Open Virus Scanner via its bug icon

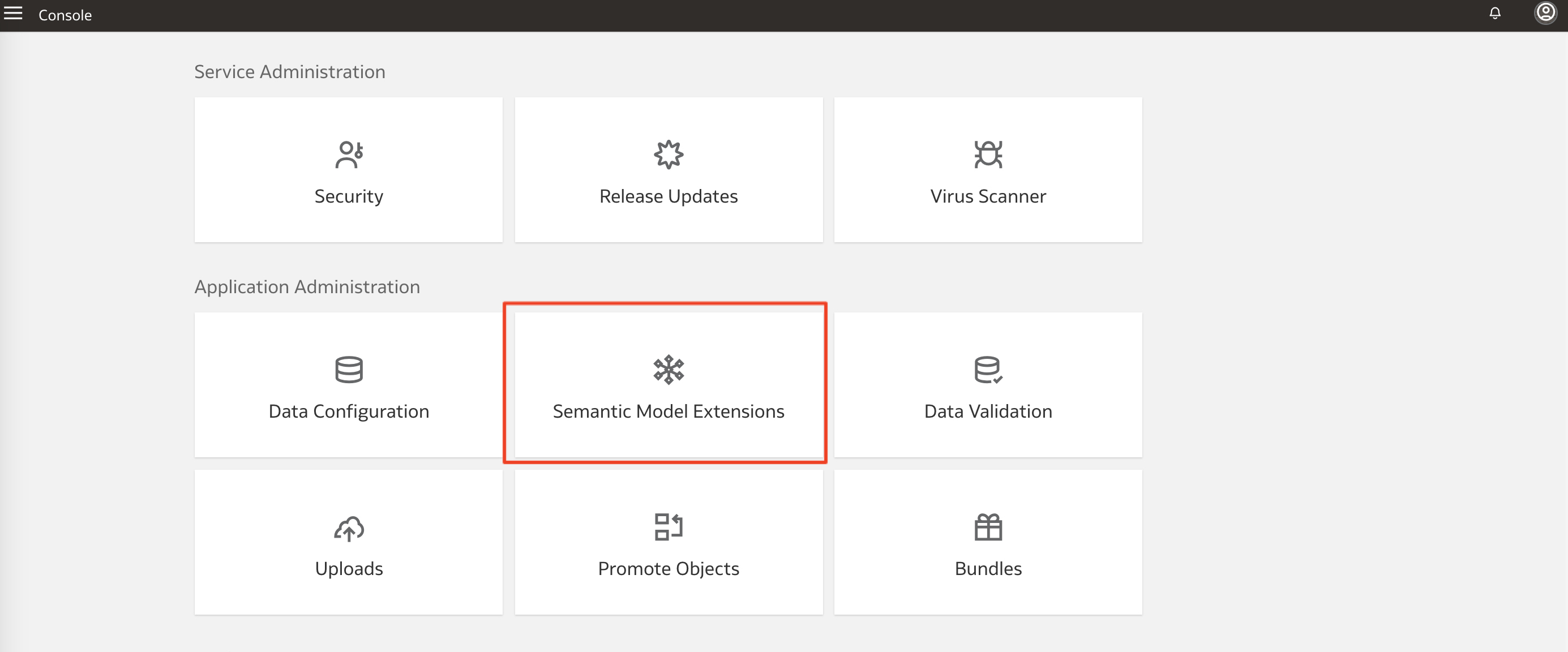point(987,156)
